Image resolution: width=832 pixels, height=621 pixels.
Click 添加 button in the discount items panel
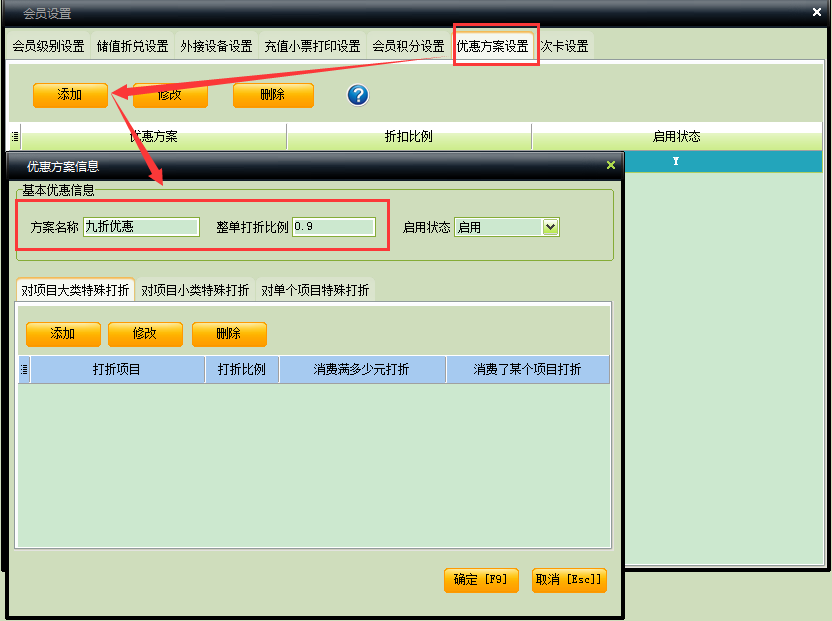pos(63,334)
